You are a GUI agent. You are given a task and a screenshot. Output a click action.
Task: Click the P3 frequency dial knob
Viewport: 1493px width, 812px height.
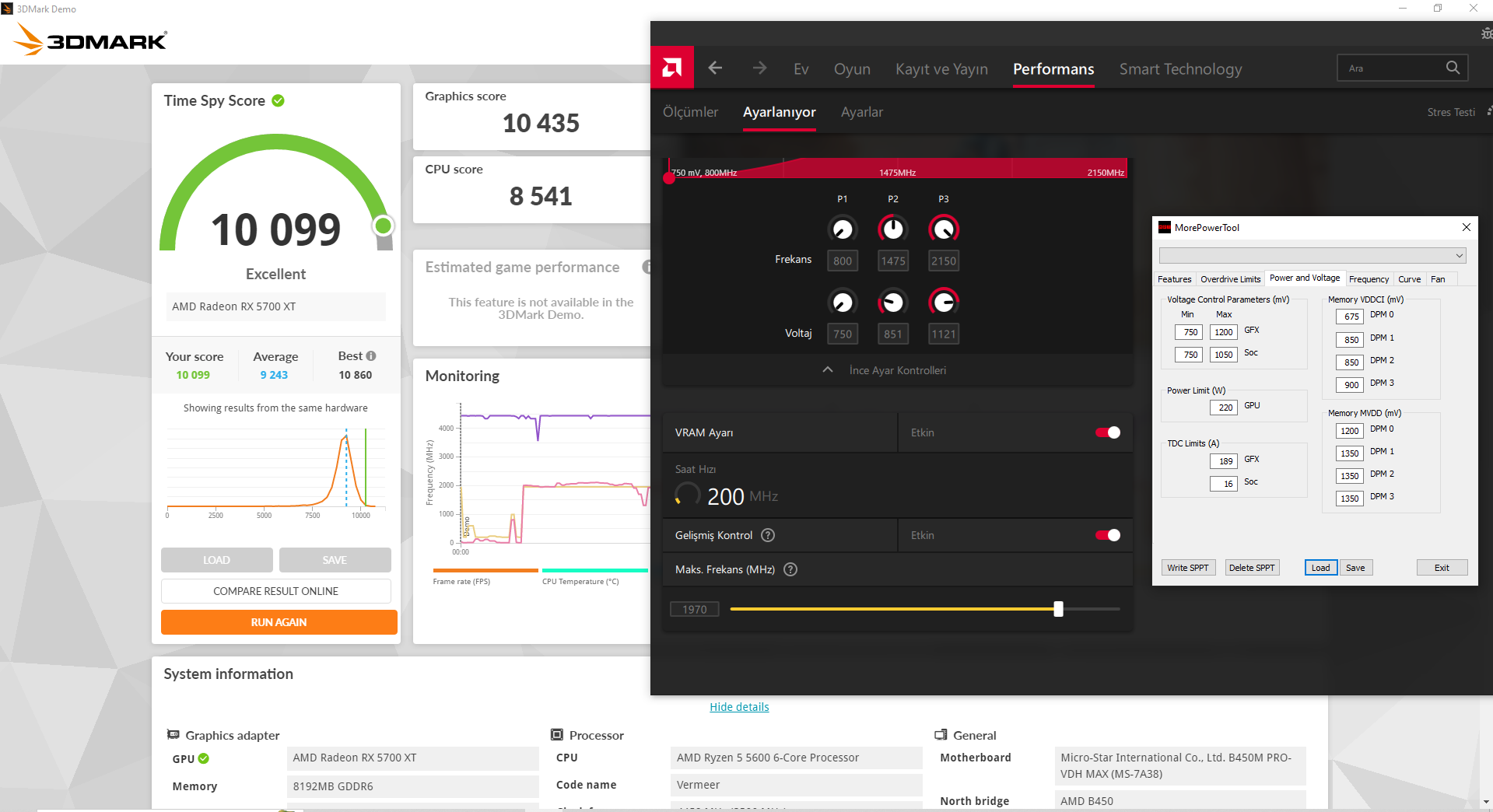pos(944,229)
